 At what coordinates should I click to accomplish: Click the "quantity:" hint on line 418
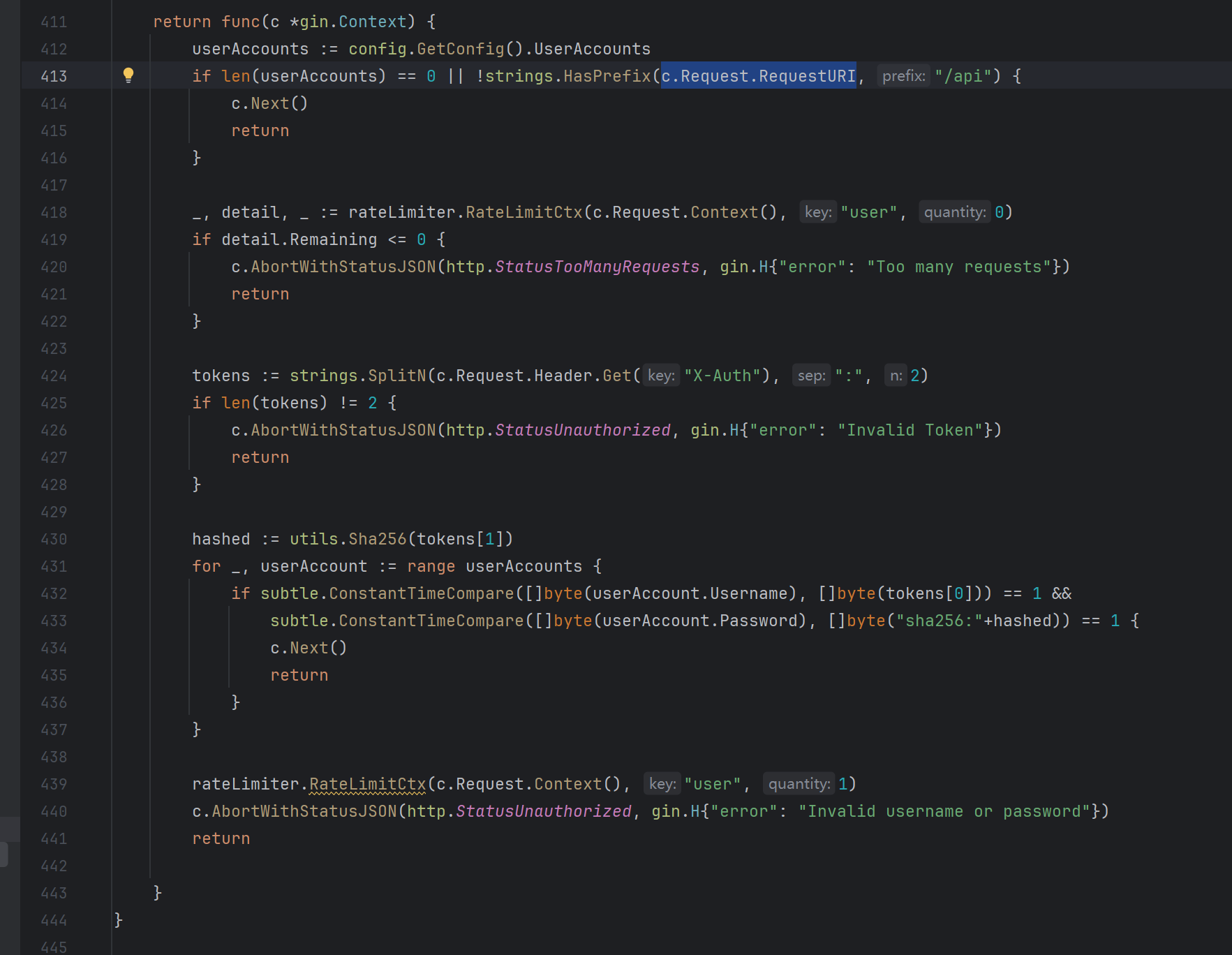954,212
